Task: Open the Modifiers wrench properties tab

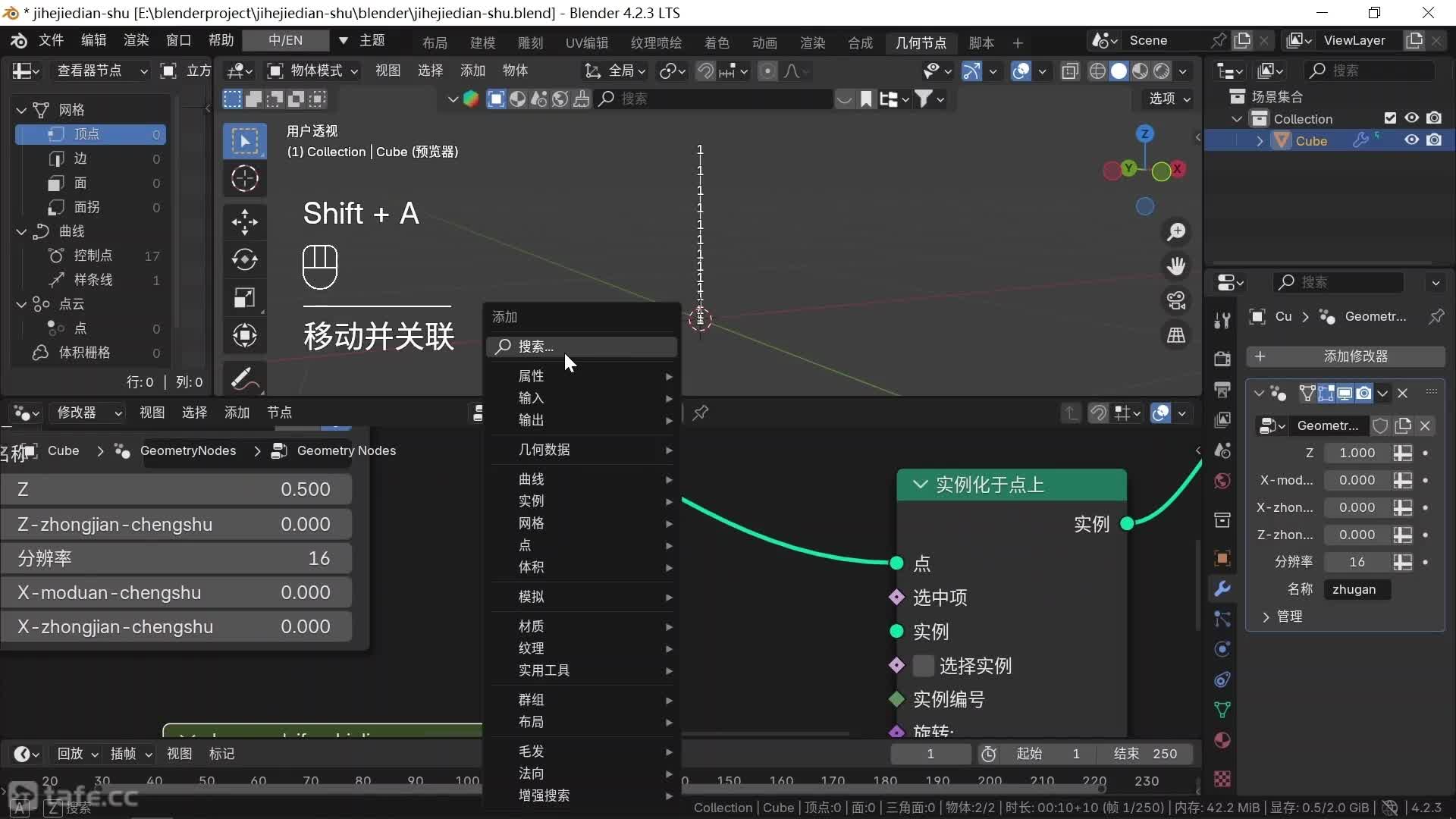Action: [1222, 588]
